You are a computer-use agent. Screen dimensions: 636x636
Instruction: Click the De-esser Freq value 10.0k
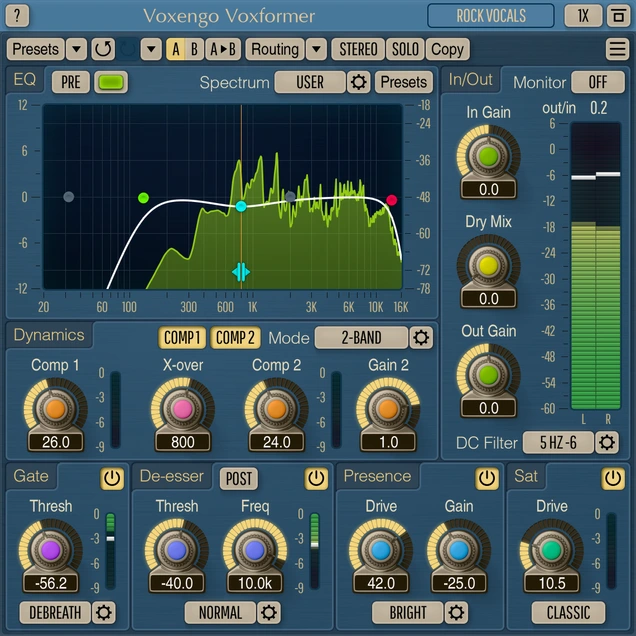[x=255, y=583]
